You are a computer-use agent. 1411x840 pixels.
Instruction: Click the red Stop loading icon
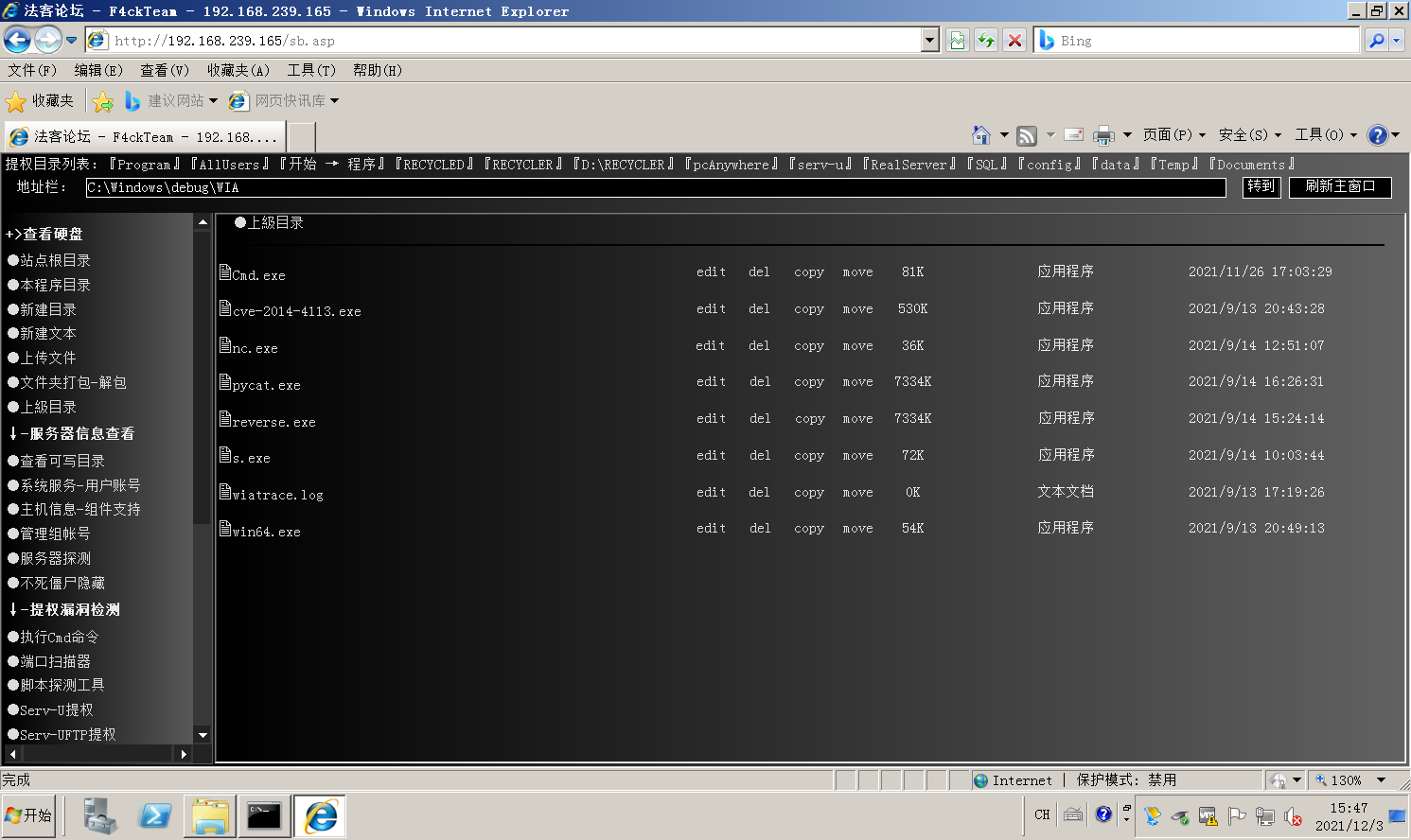pos(1014,40)
